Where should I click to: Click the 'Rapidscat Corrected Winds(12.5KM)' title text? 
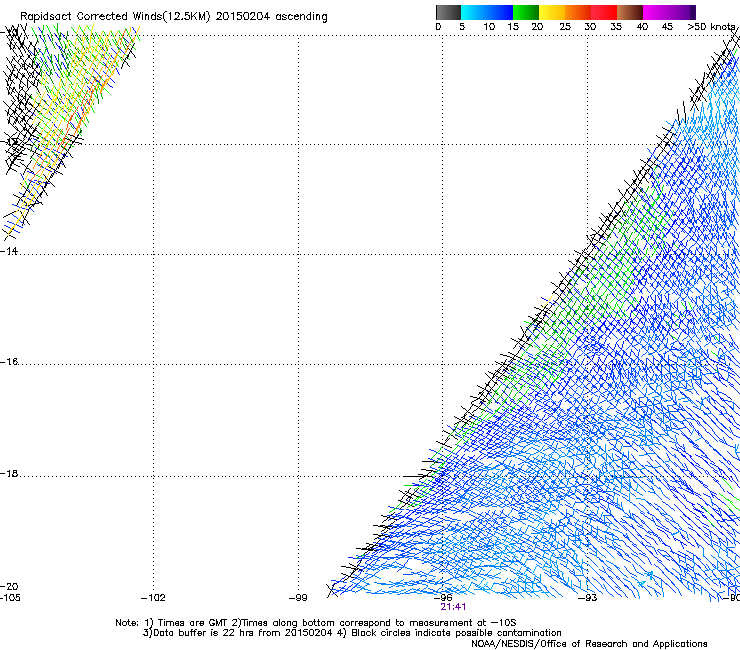pyautogui.click(x=115, y=17)
